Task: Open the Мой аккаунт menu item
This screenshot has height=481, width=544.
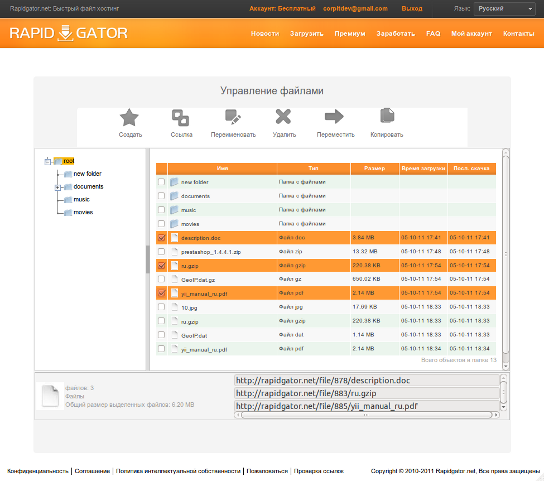Action: [472, 34]
